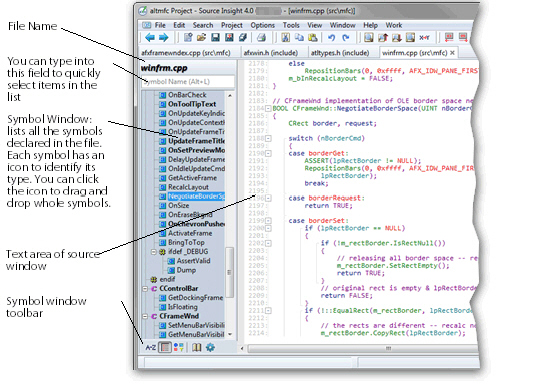Open the Search menu
This screenshot has height=390, width=539.
click(x=203, y=25)
